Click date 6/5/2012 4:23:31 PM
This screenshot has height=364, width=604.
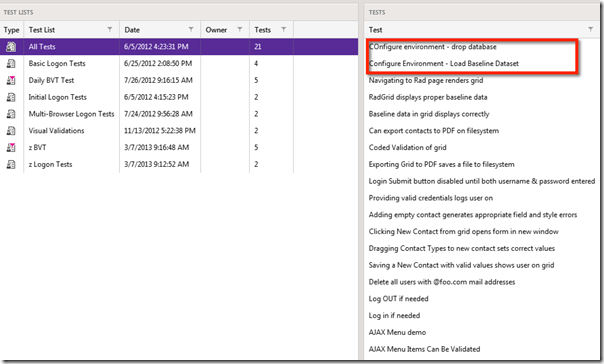156,47
